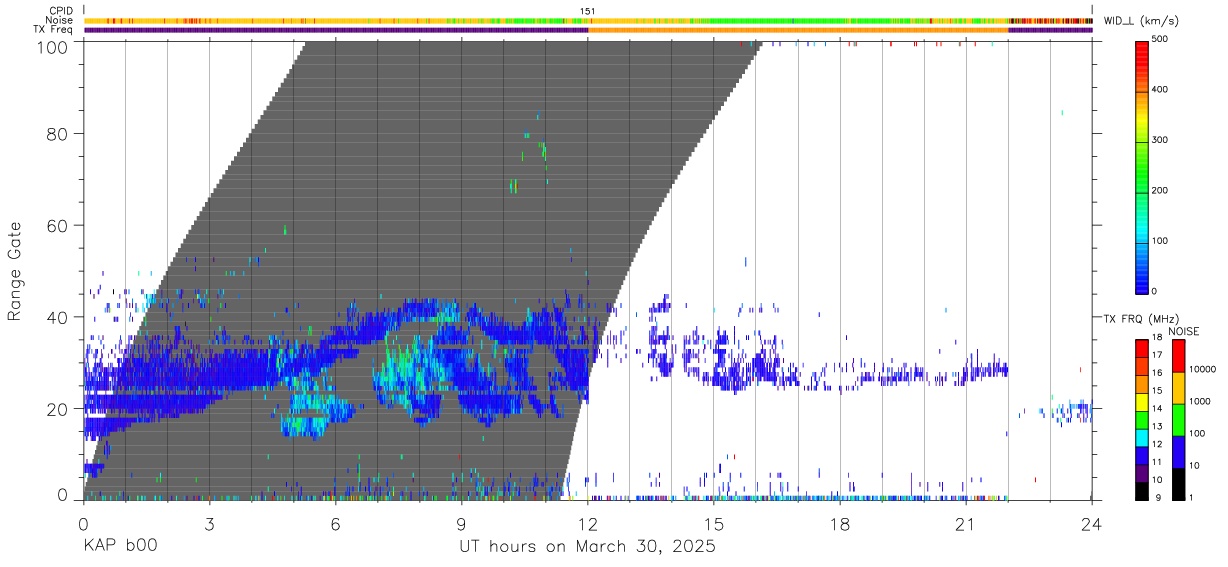Click the orange NOISE segment between 1000 and 10000

tap(1178, 387)
